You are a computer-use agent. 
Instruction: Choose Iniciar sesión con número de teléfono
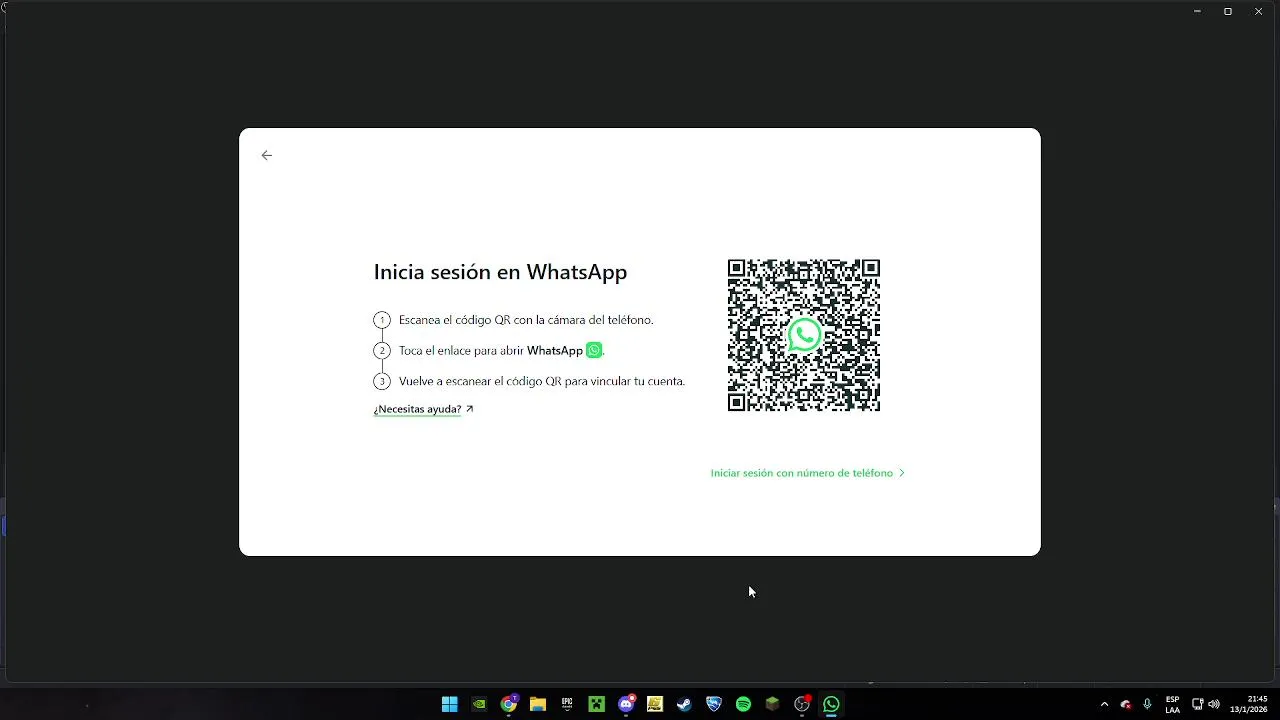pyautogui.click(x=807, y=473)
